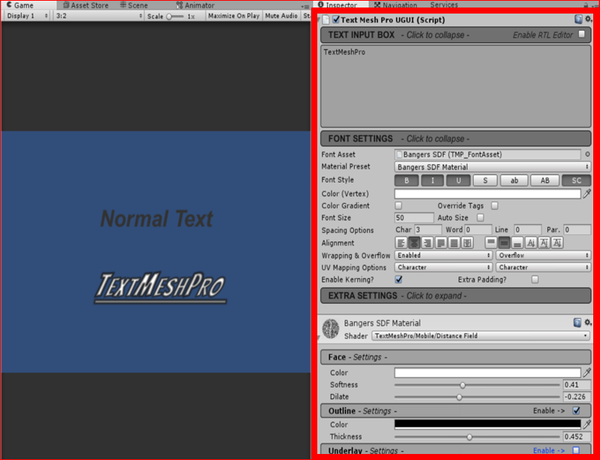Pick vertex color with eyedropper icon
600x460 pixels.
[587, 194]
